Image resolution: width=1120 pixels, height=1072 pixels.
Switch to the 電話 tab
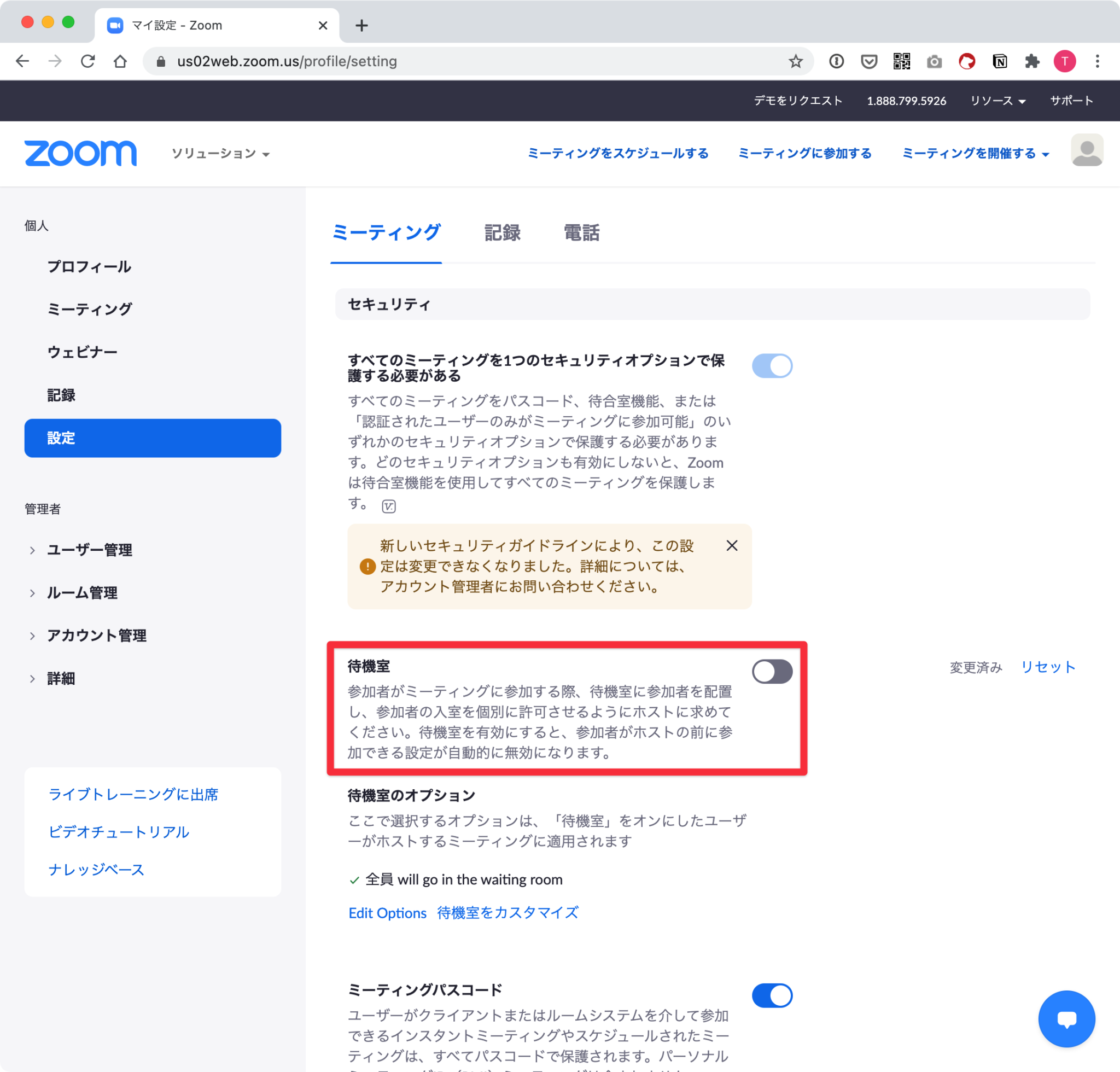click(581, 233)
